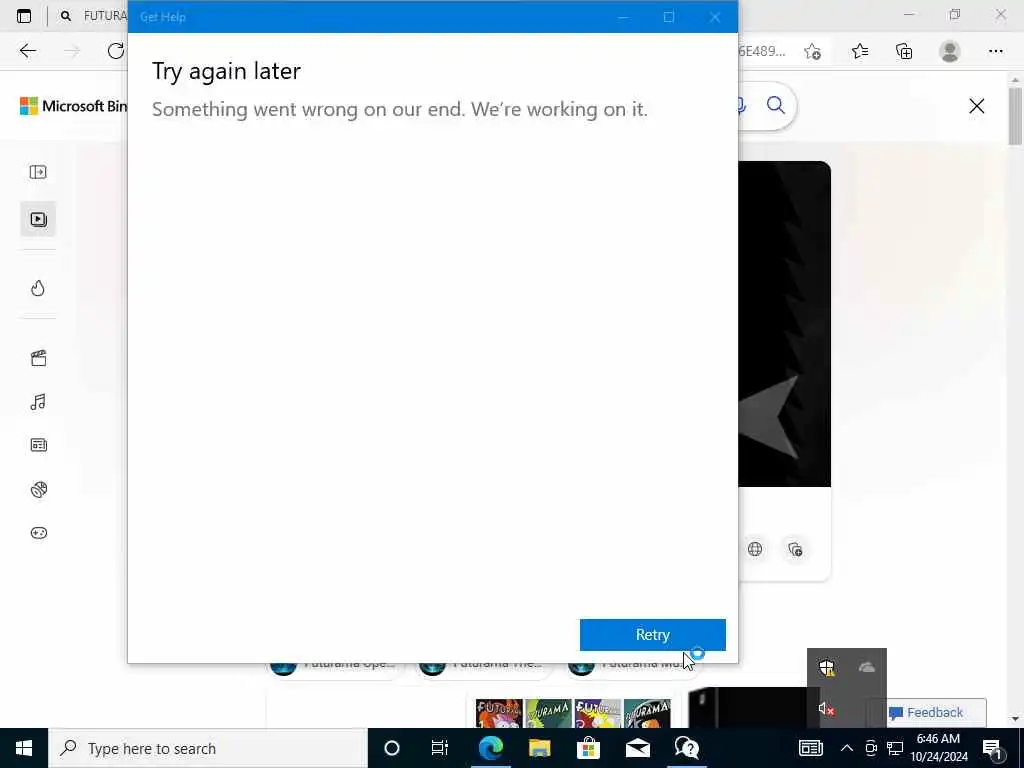Go back in the Edge browser

pos(27,51)
